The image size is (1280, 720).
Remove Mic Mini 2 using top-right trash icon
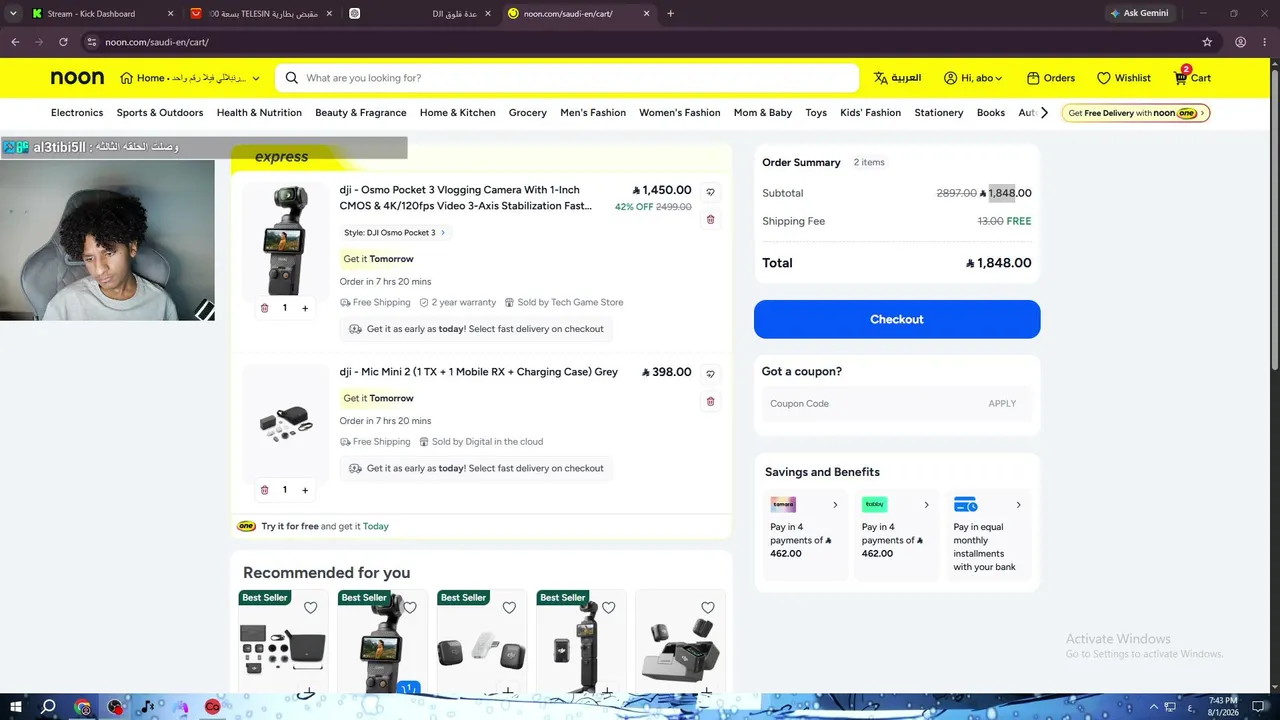point(711,402)
